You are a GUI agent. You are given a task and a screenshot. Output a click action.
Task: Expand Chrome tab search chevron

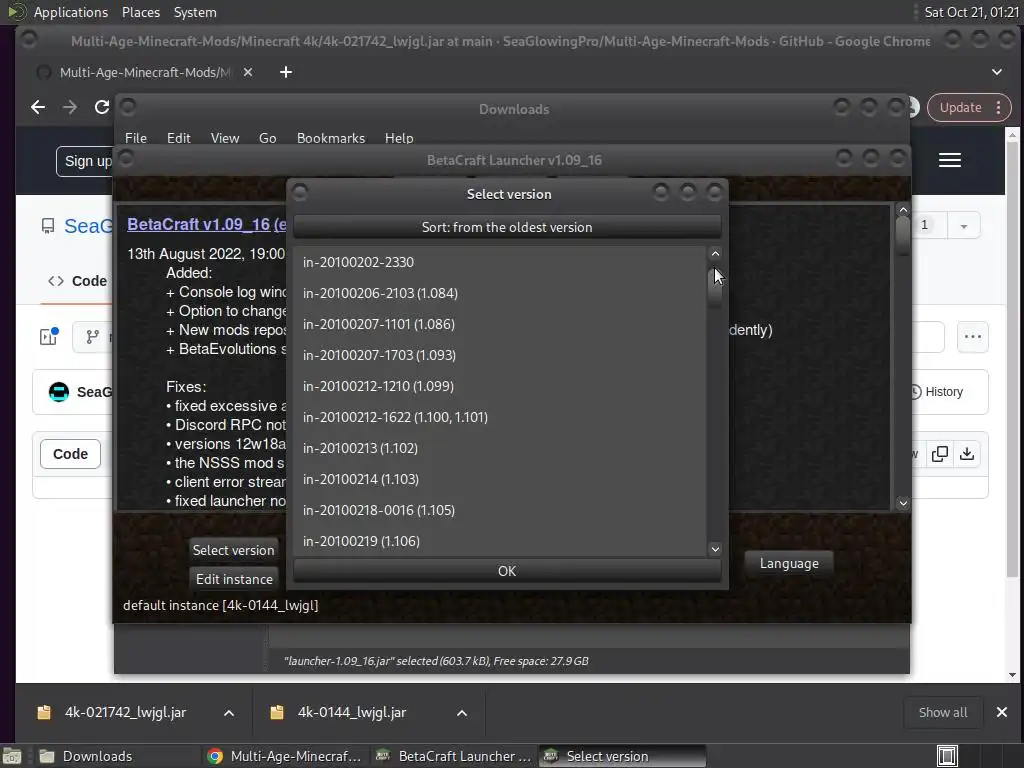click(x=997, y=72)
